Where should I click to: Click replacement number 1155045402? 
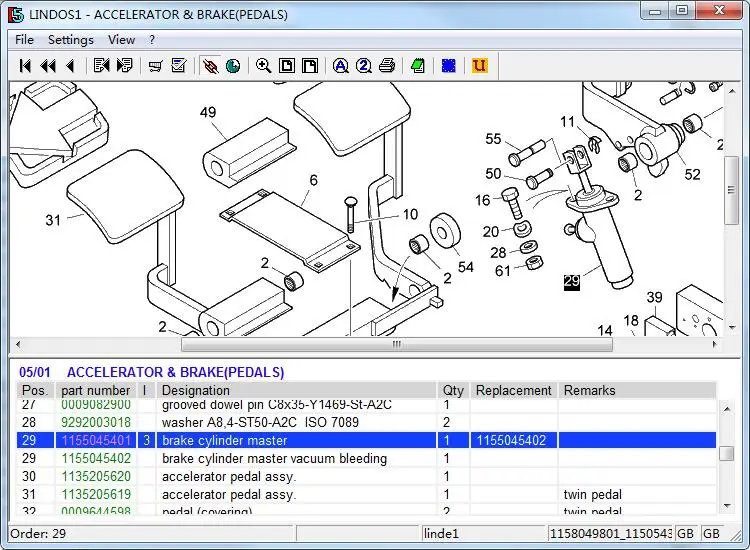point(510,441)
